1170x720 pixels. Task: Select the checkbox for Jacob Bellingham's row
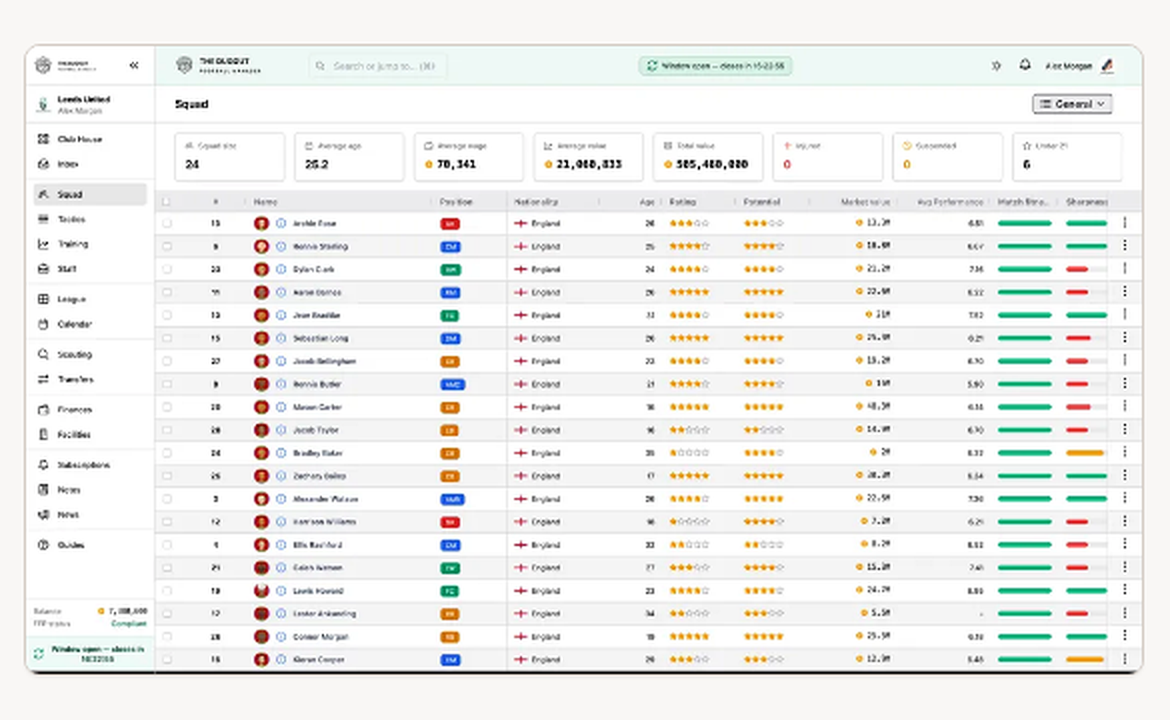[166, 361]
